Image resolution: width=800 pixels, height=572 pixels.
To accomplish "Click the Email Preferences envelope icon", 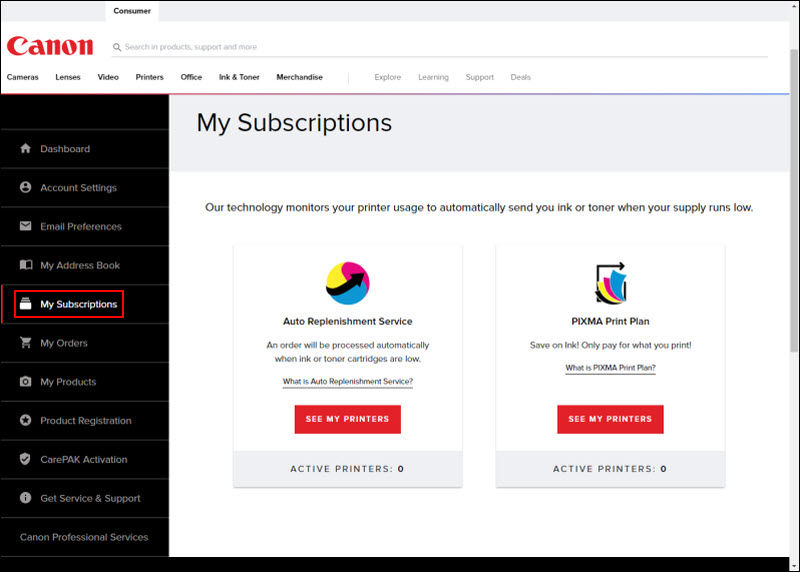I will tap(26, 227).
